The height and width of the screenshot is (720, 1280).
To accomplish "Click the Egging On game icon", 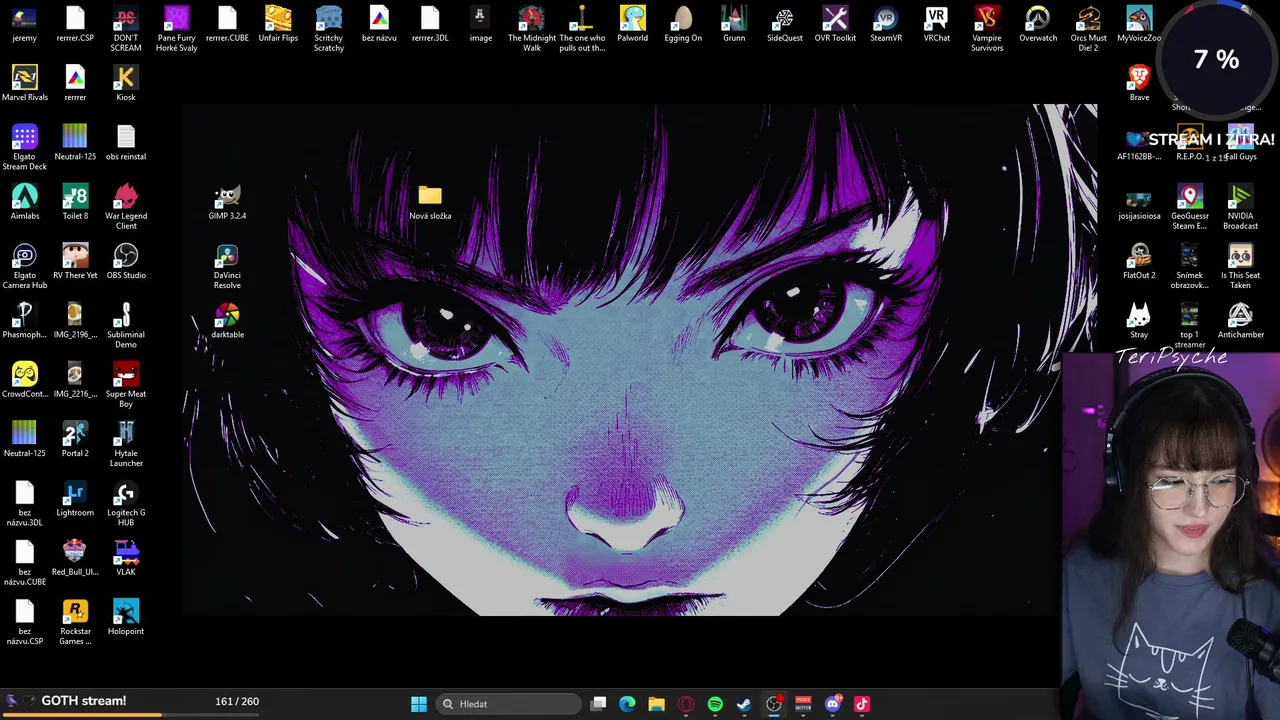I will pos(683,24).
